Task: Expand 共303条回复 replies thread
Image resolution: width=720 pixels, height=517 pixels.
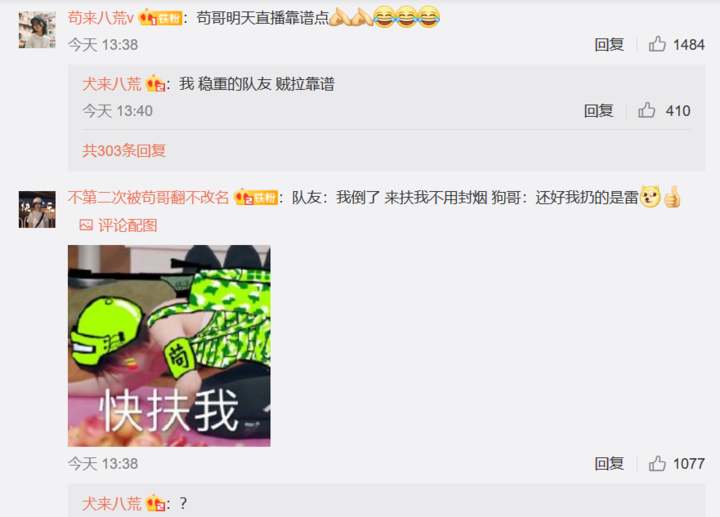Action: click(124, 151)
